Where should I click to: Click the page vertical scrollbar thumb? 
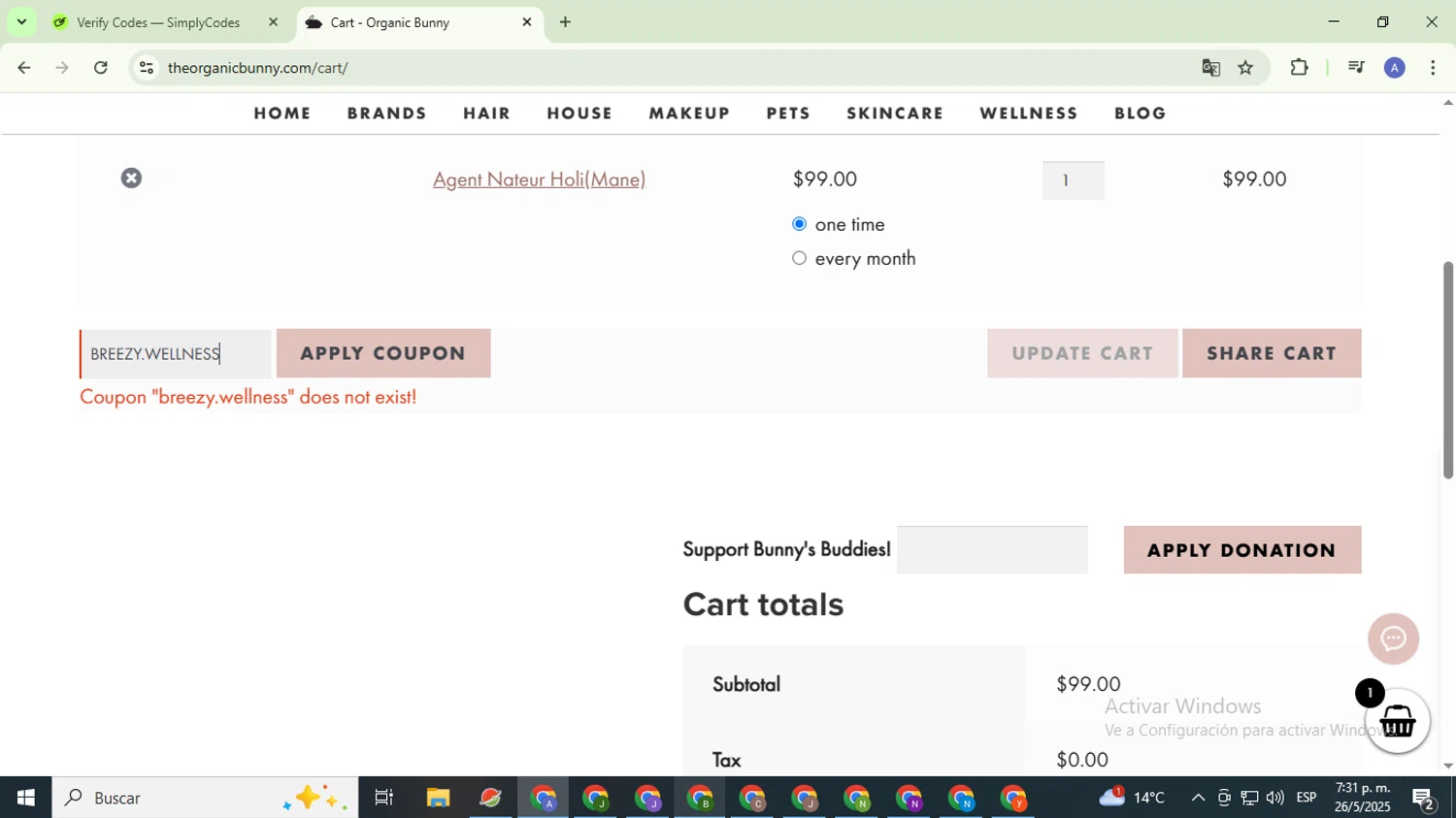tap(1447, 371)
